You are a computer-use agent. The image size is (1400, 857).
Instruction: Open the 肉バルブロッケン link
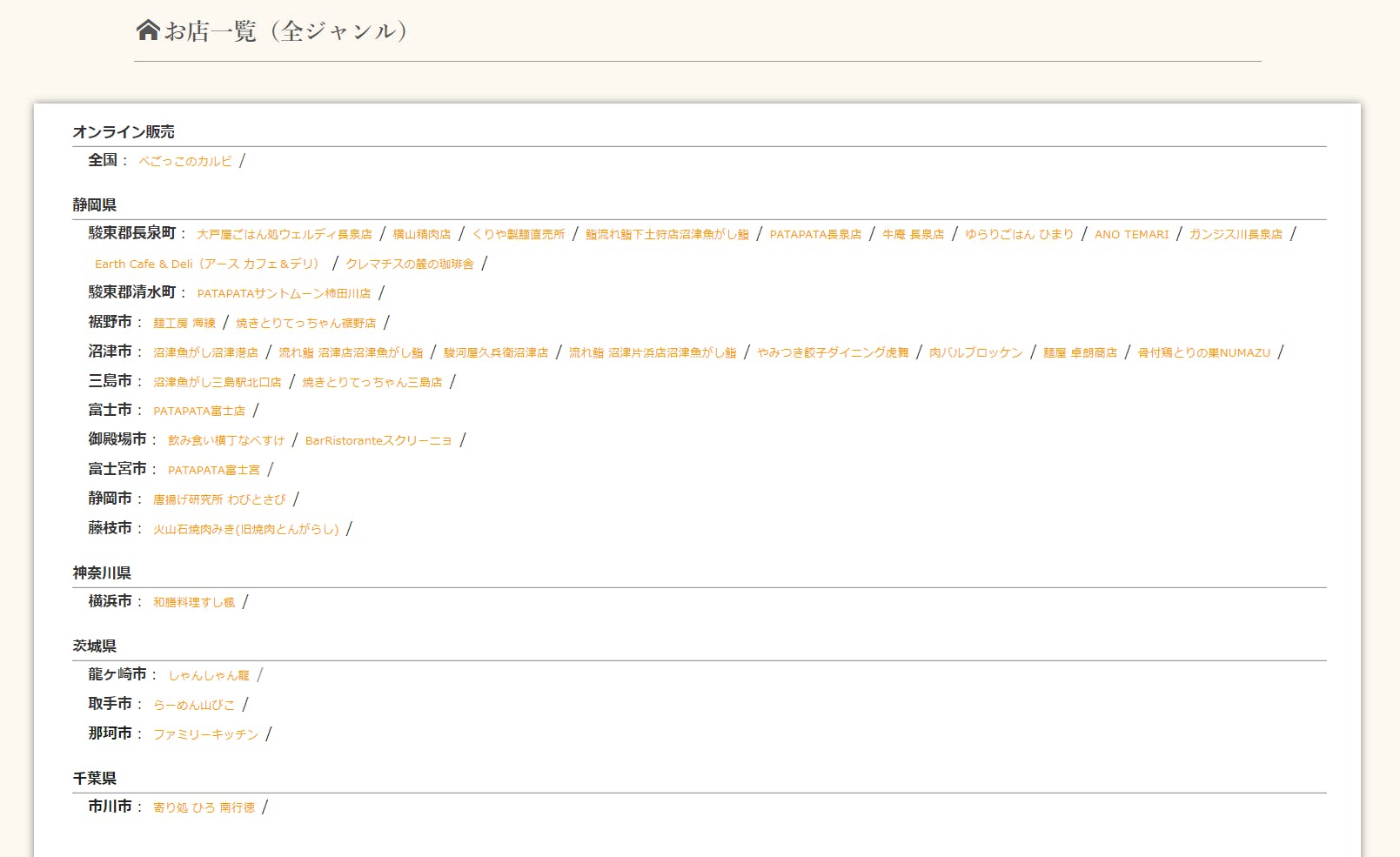(x=975, y=352)
